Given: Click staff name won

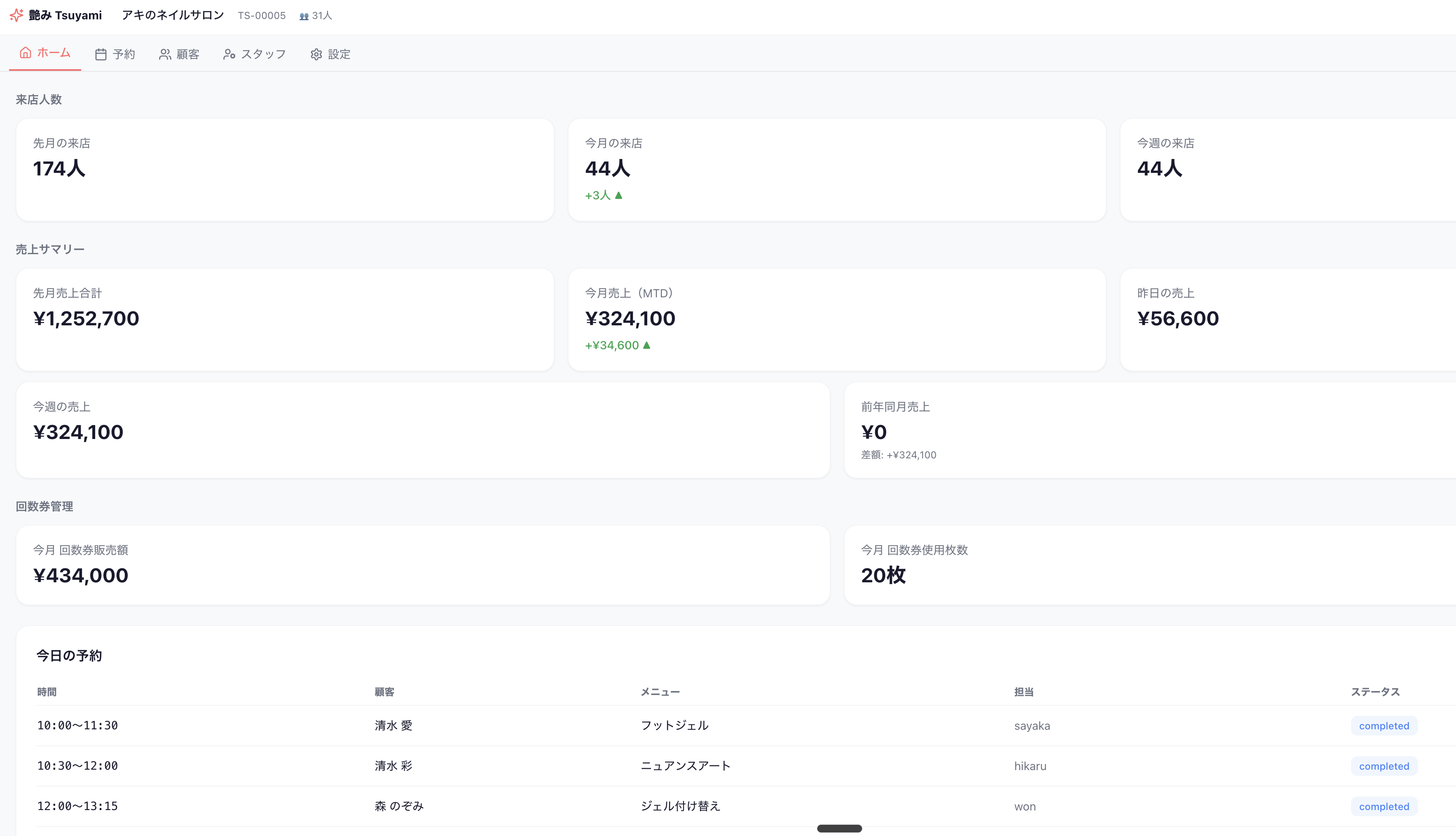Looking at the screenshot, I should pyautogui.click(x=1025, y=806).
